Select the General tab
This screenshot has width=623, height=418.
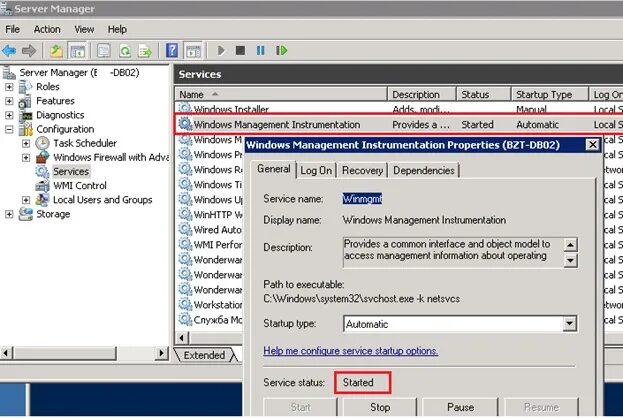click(274, 169)
